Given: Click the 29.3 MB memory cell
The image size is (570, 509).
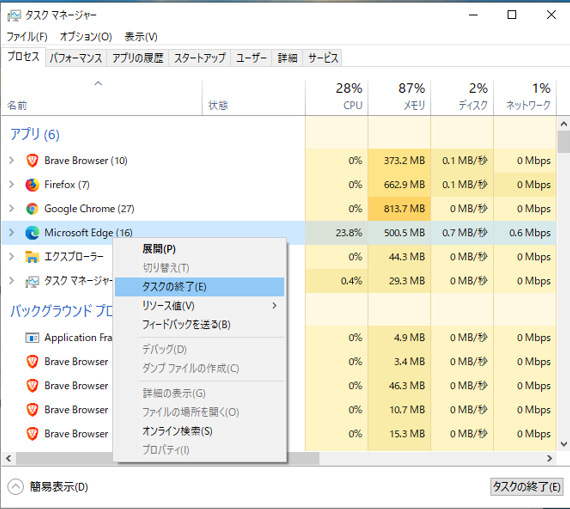Looking at the screenshot, I should click(400, 281).
